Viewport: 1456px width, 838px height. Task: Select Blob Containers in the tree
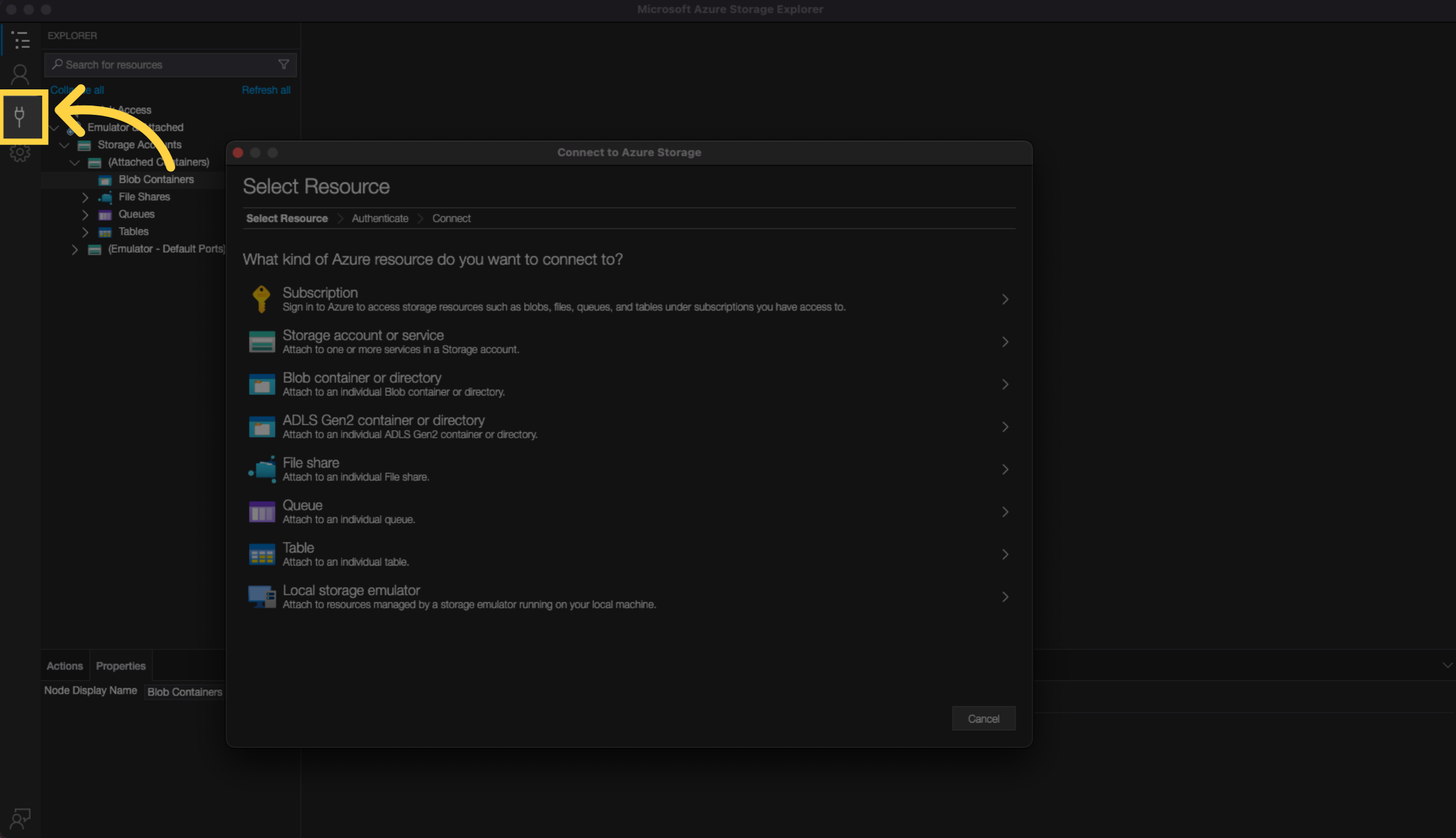tap(156, 180)
